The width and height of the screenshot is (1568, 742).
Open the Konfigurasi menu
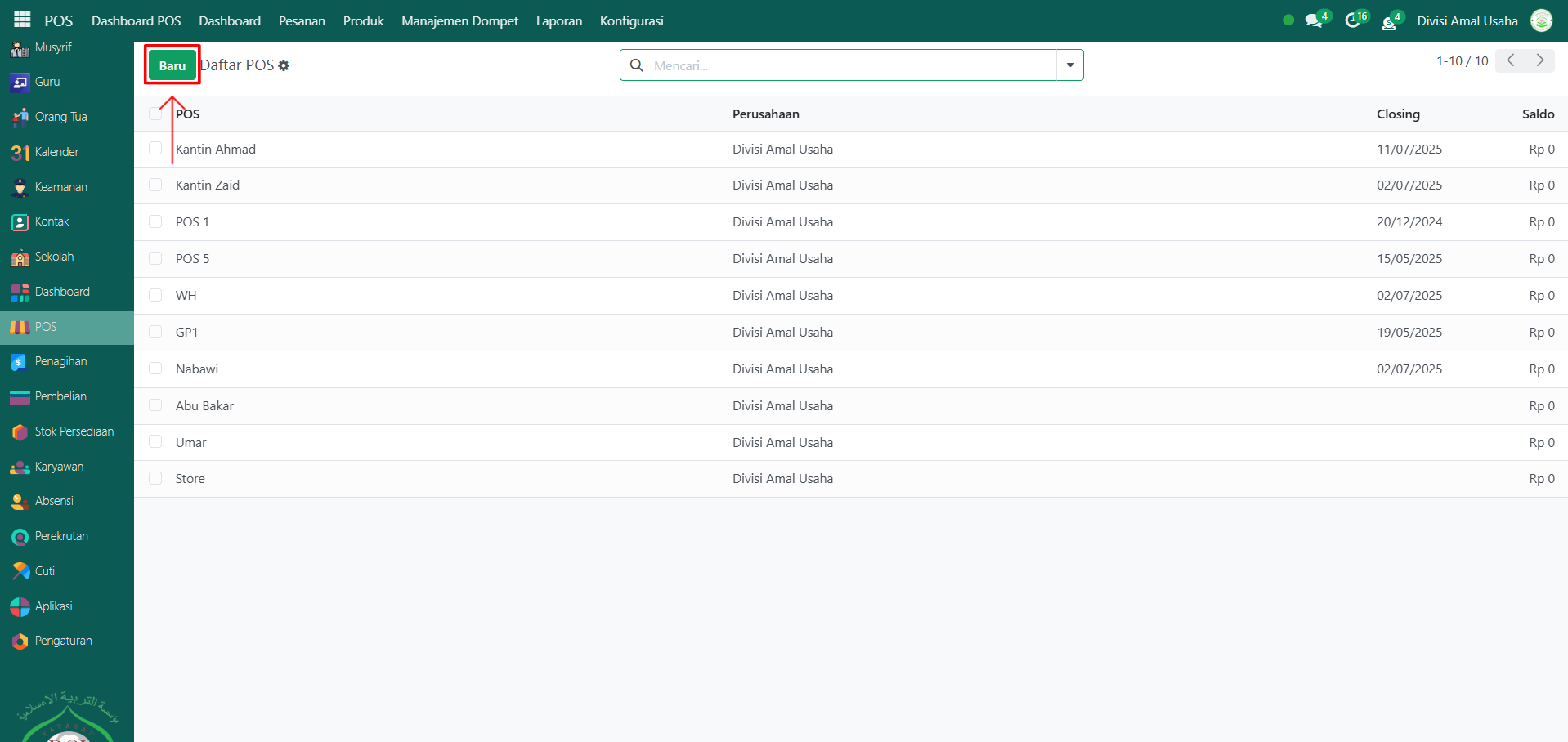pos(631,20)
